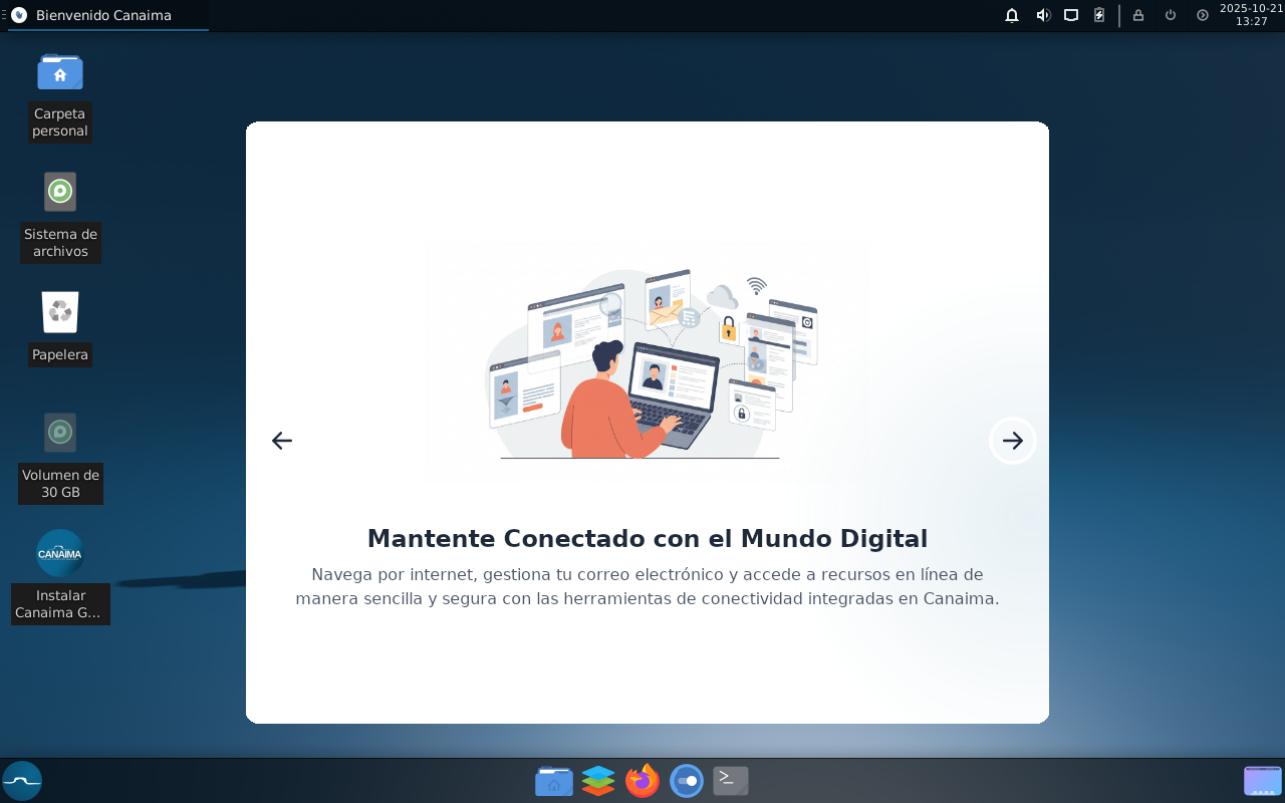
Task: Open the Papelera trash icon
Action: (60, 313)
